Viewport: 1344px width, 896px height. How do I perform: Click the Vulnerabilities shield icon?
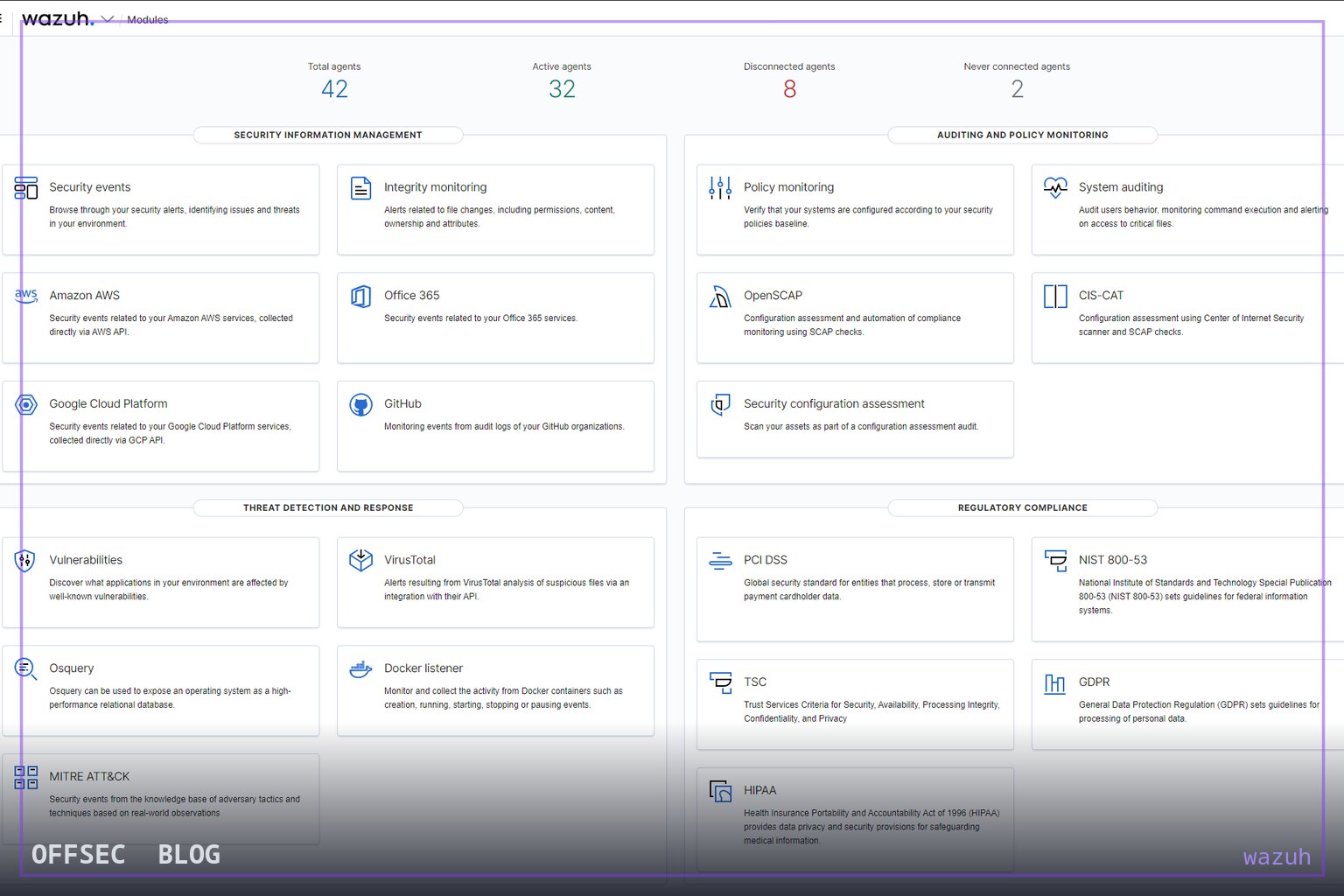click(25, 560)
